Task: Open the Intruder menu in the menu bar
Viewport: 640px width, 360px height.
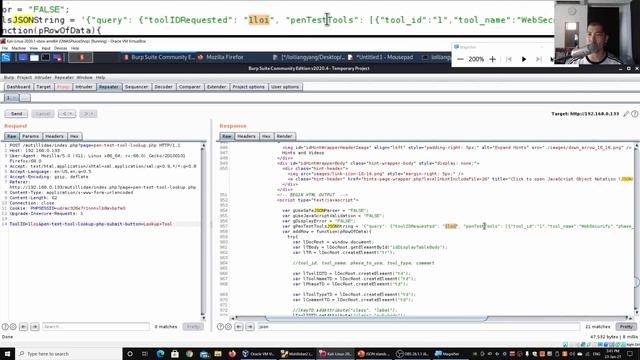Action: 43,77
